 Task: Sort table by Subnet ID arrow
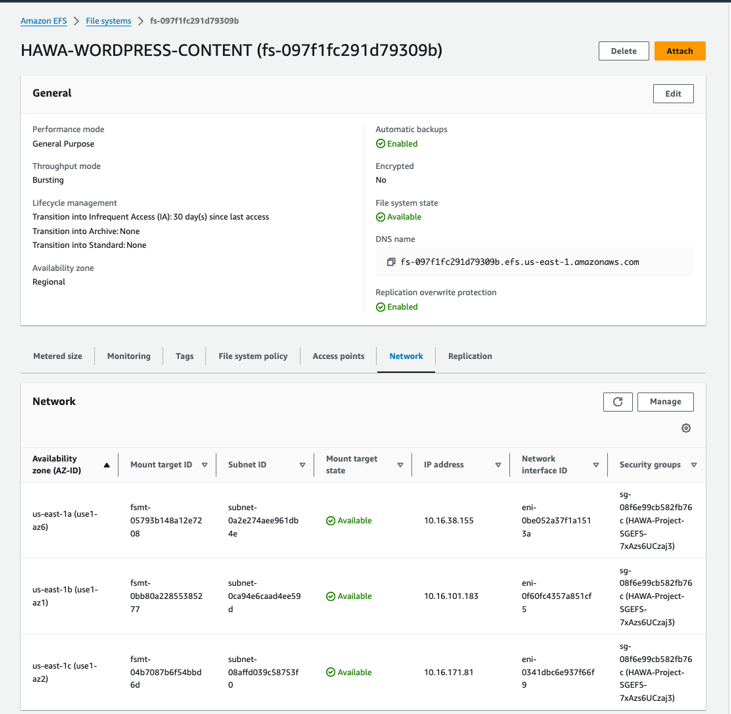[x=302, y=465]
